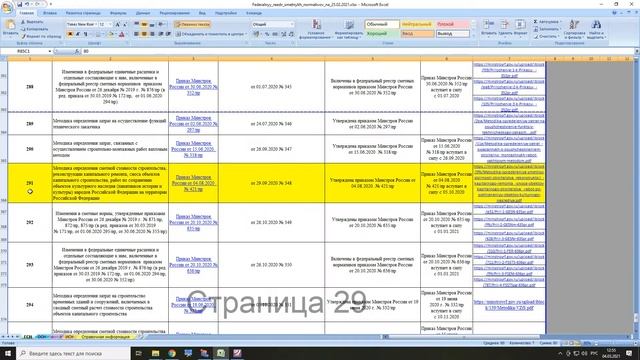Screen dimensions: 640x360
Task: Align text to the left
Action: [x=136, y=34]
